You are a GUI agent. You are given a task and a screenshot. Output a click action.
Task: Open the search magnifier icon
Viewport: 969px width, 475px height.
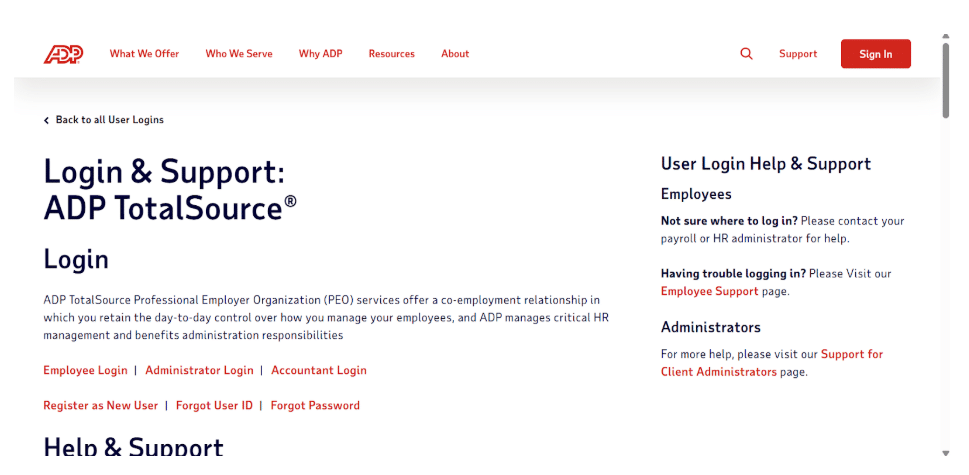click(x=747, y=54)
